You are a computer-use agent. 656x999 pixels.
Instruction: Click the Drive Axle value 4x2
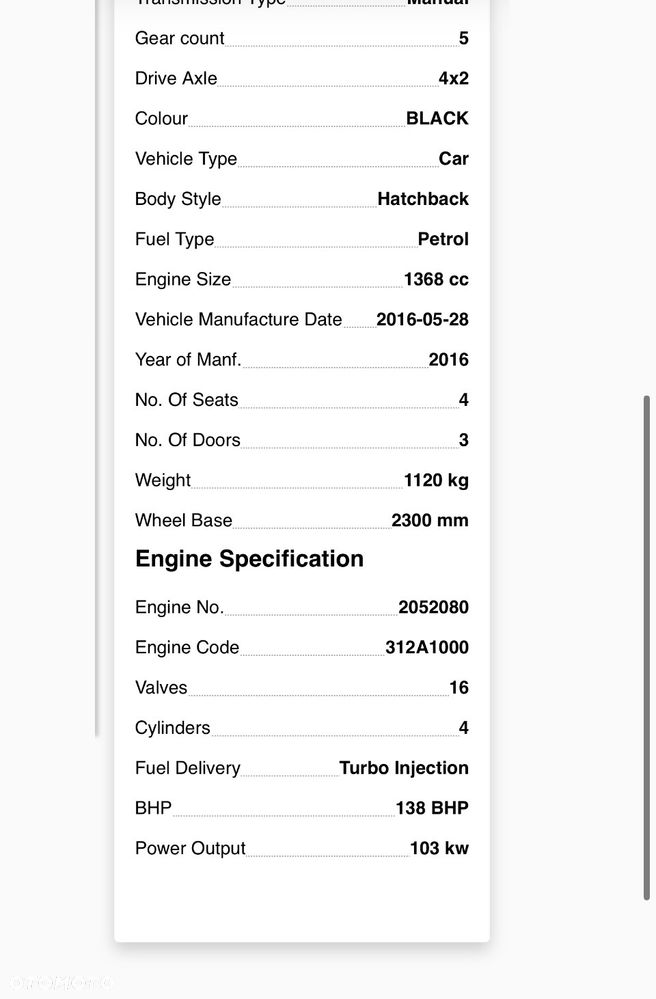[x=453, y=78]
